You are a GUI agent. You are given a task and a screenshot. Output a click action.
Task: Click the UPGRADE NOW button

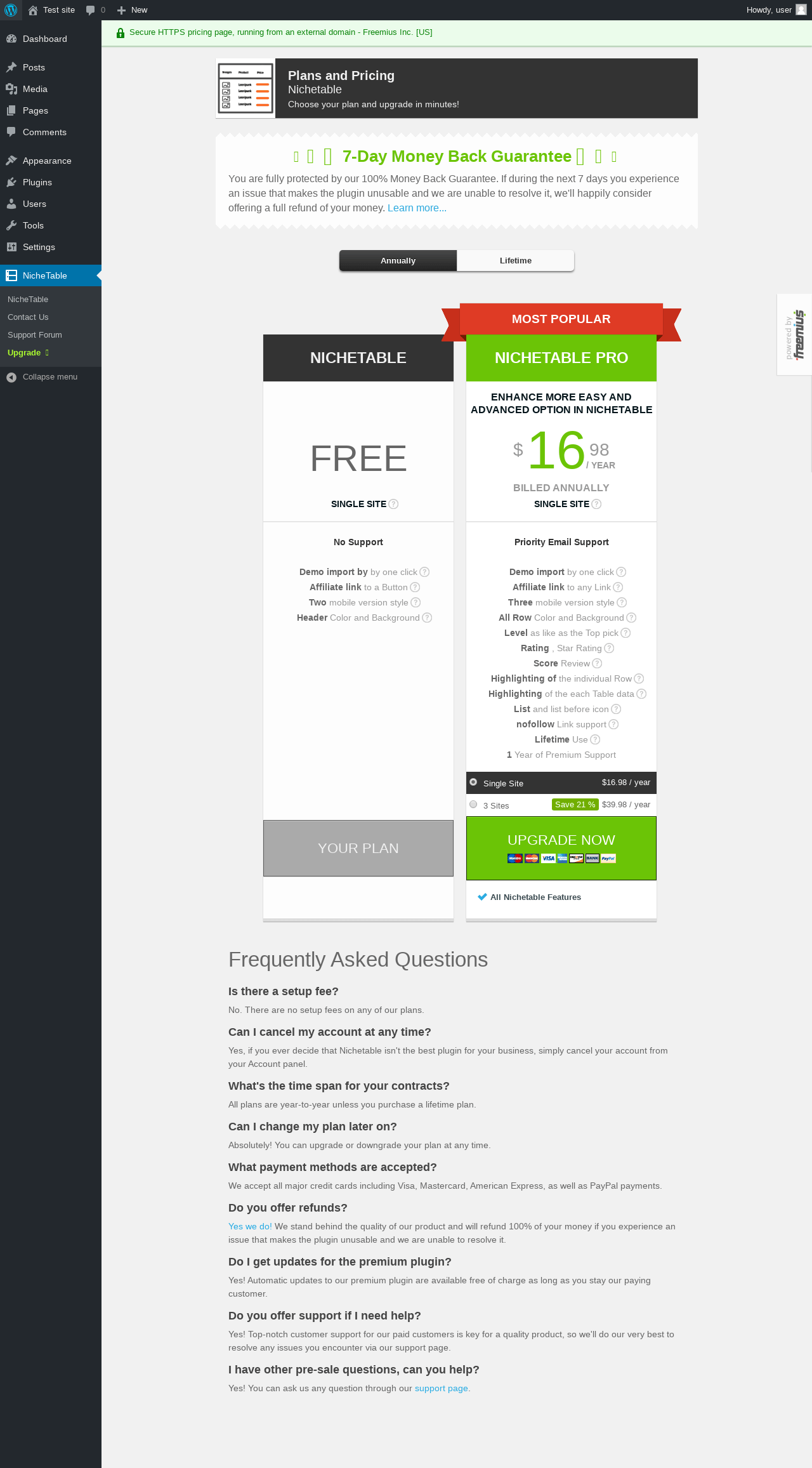(561, 848)
